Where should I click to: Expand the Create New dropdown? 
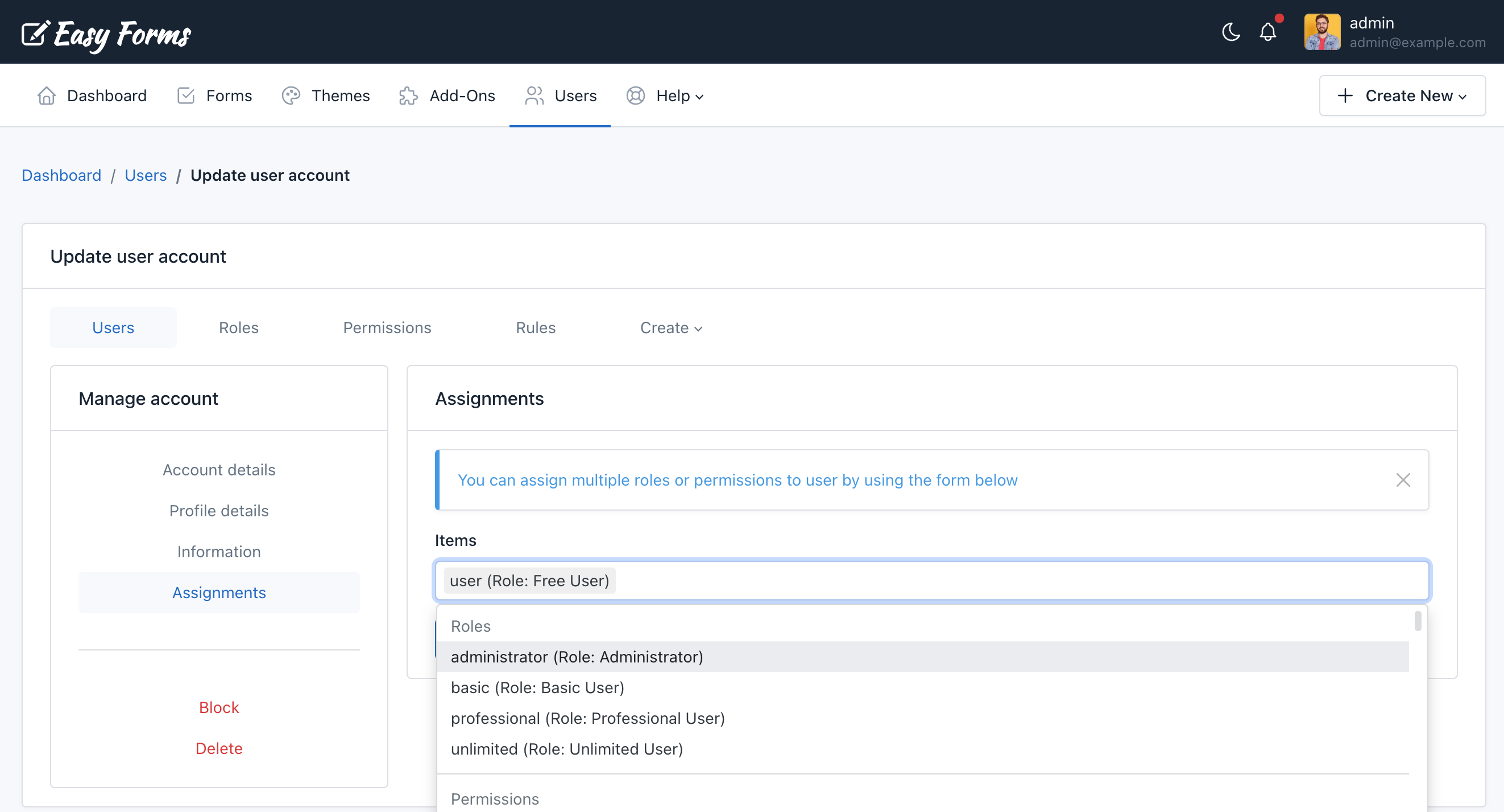coord(1402,95)
